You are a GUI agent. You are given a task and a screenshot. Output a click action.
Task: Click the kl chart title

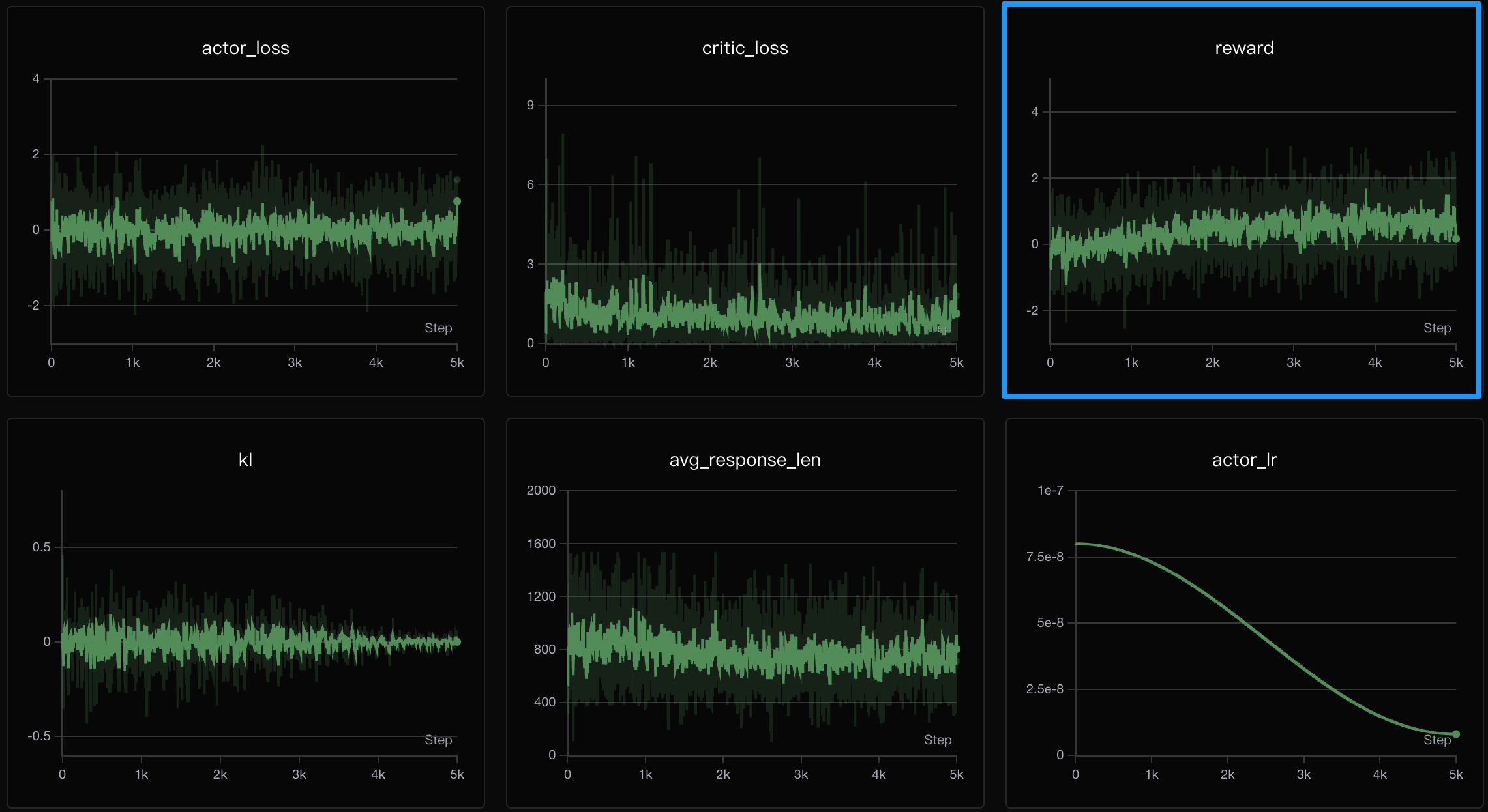[245, 460]
